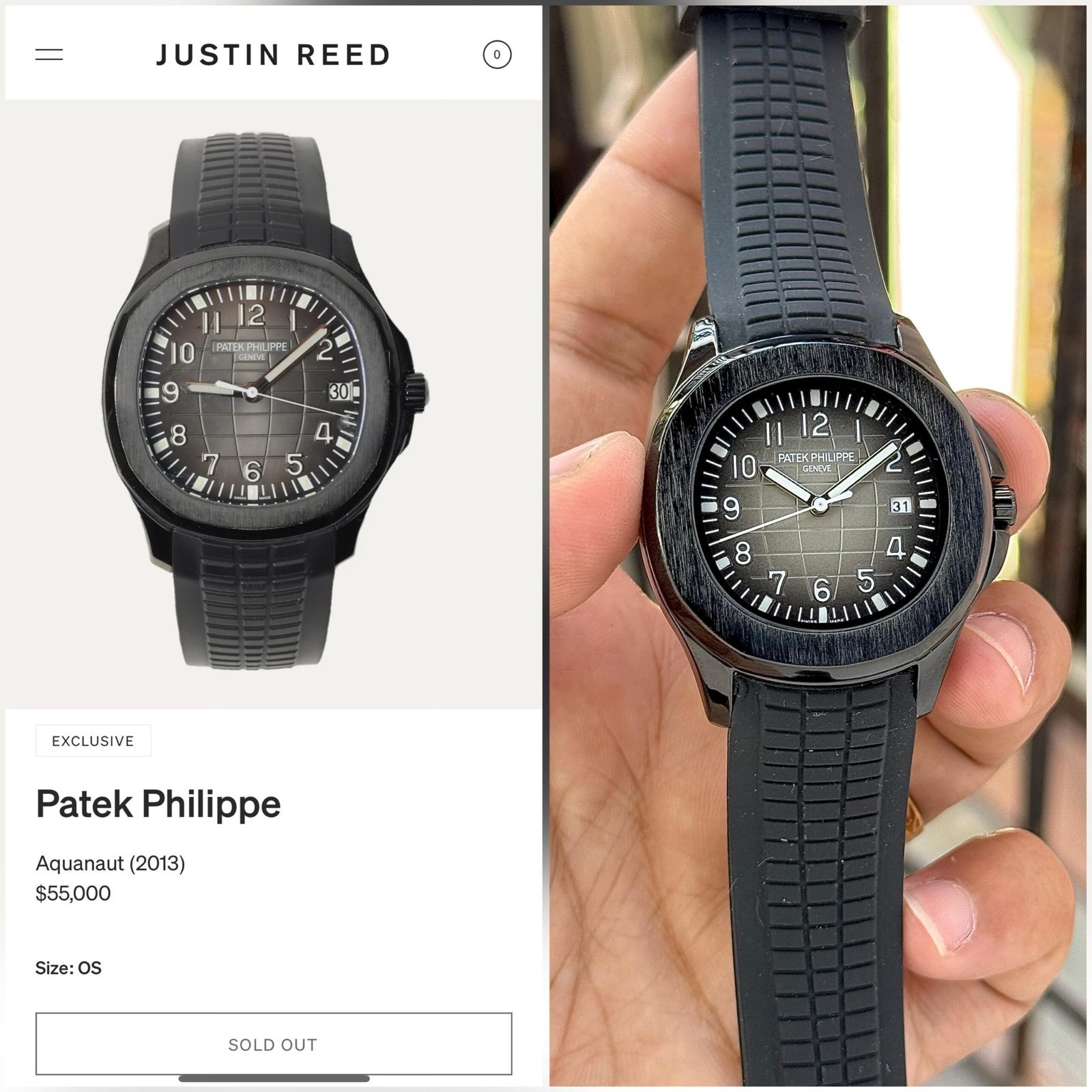Click the PATEK PHILIPPE dial text in right photo
Viewport: 1092px width, 1092px height.
[816, 457]
